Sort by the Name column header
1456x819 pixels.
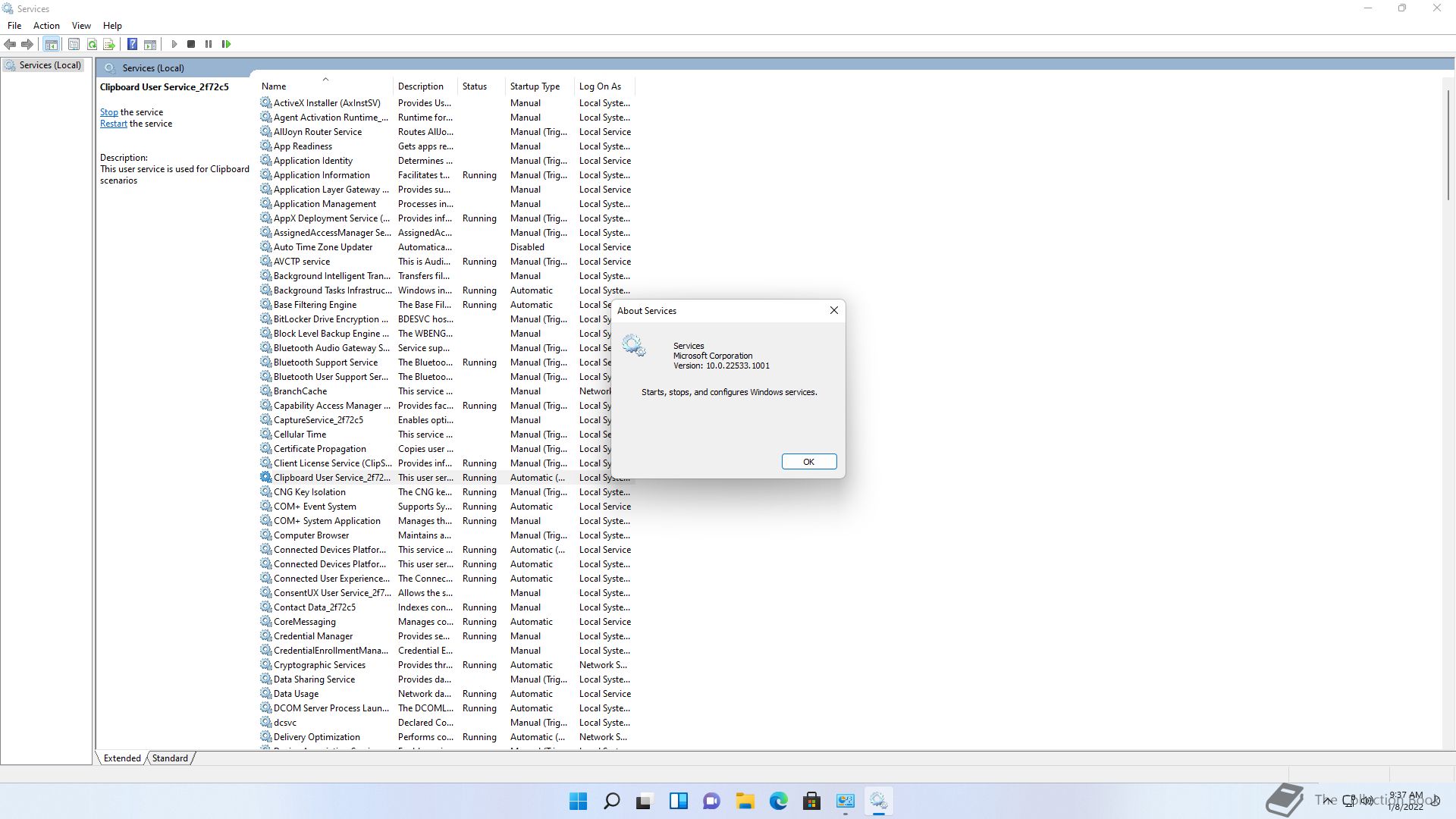coord(325,86)
